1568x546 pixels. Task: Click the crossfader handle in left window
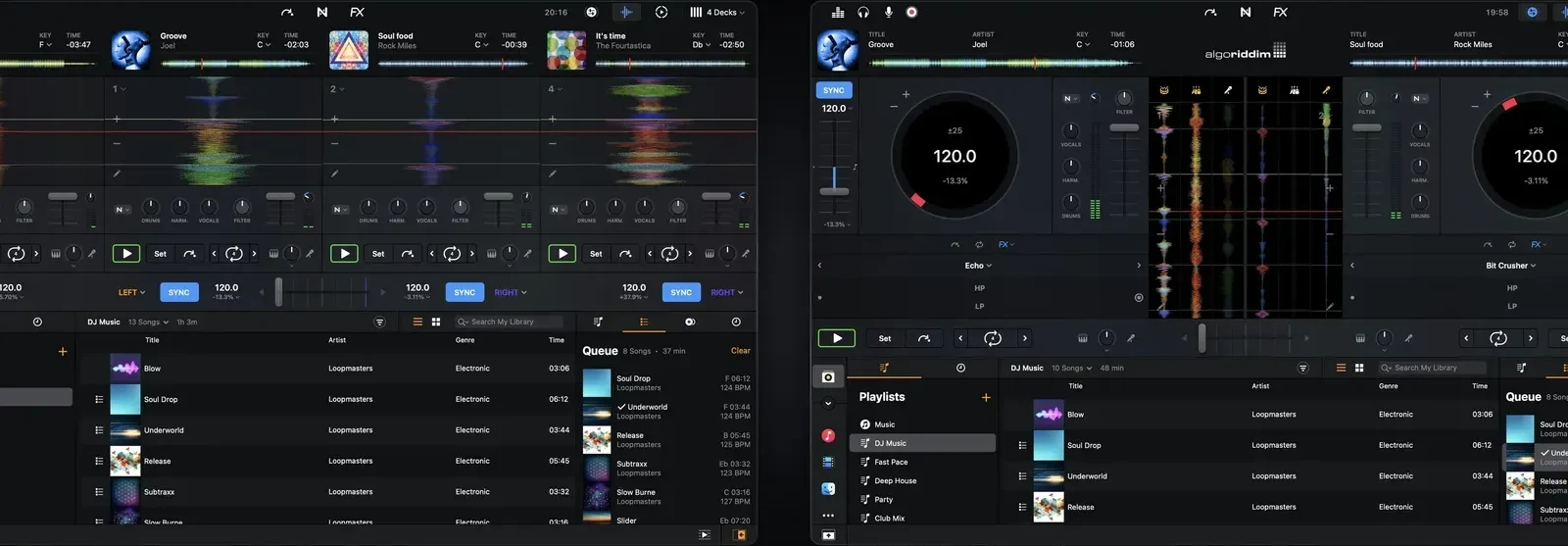pyautogui.click(x=279, y=292)
